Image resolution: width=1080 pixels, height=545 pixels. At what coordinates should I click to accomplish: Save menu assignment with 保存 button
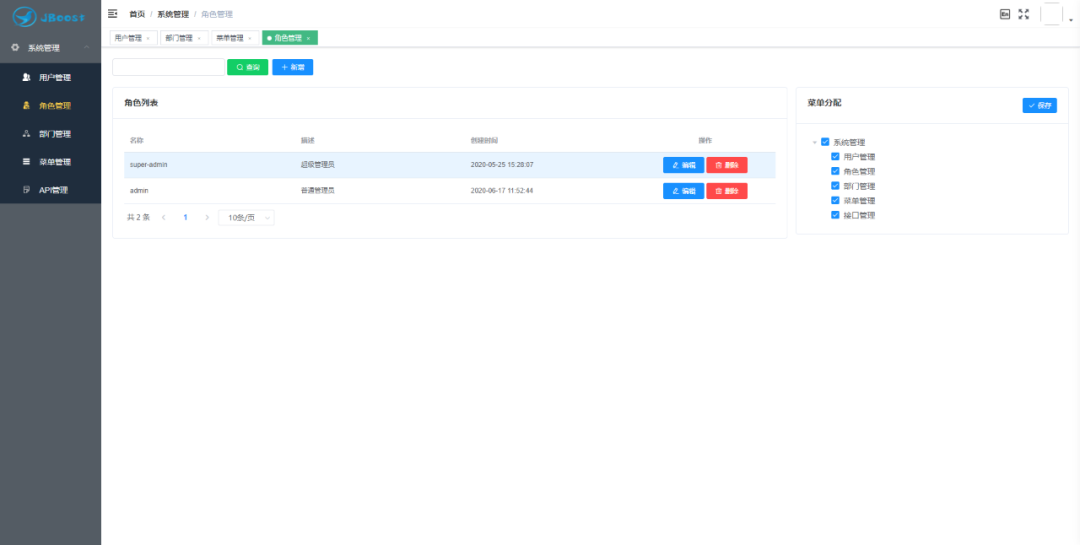1039,105
